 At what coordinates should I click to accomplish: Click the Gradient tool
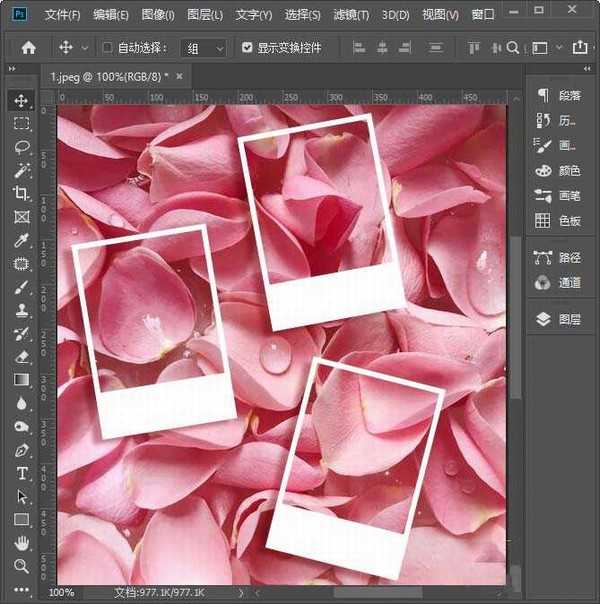(21, 380)
